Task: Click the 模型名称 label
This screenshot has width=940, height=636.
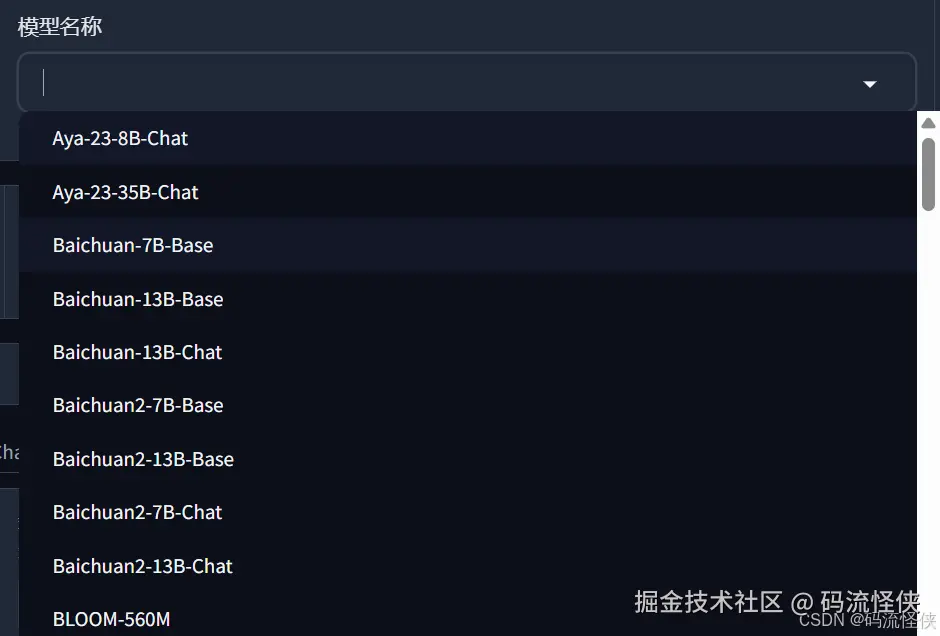Action: [60, 27]
